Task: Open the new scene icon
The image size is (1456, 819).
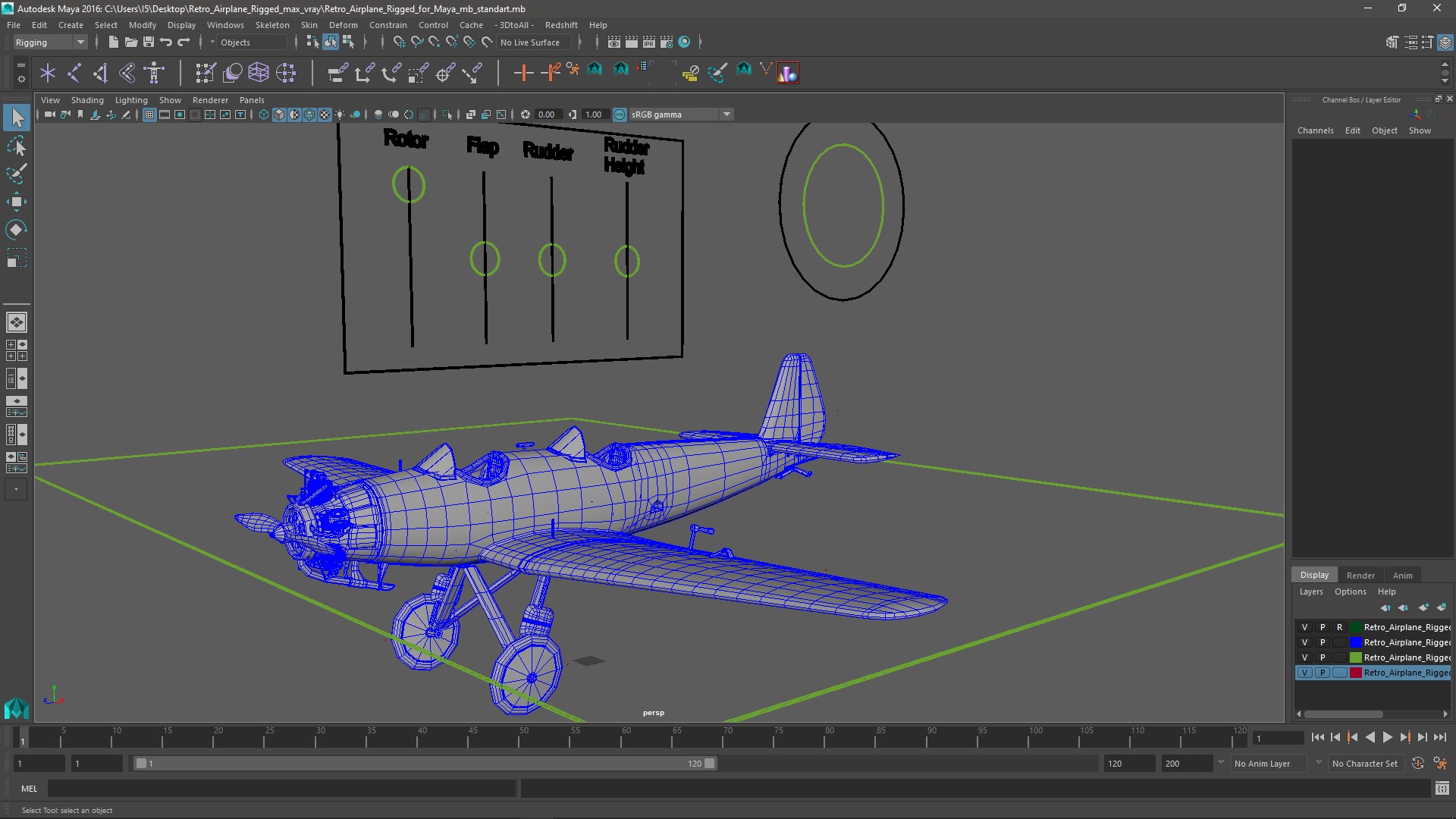Action: [x=113, y=42]
